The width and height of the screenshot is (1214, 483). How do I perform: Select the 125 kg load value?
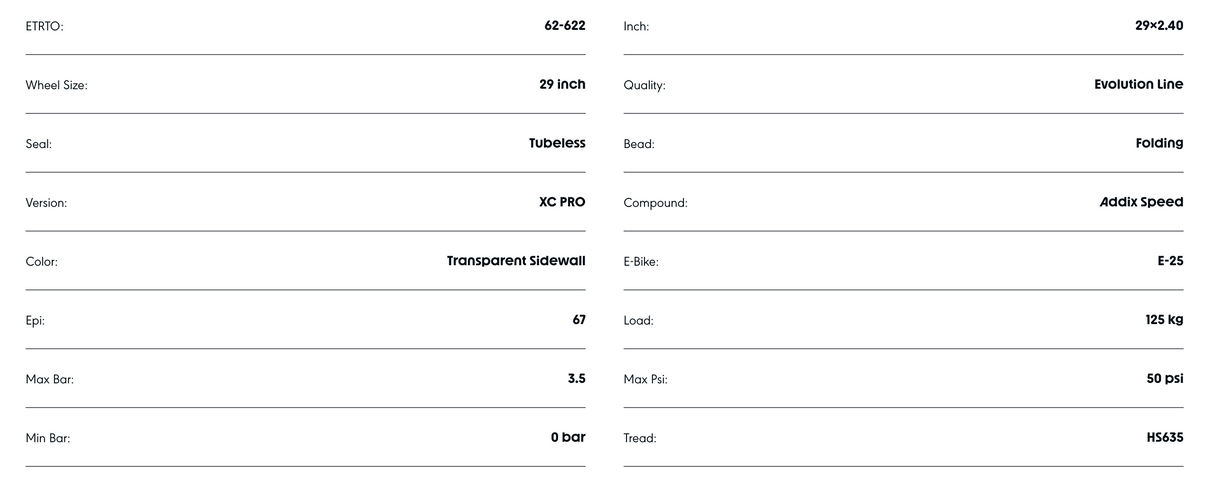(1164, 320)
